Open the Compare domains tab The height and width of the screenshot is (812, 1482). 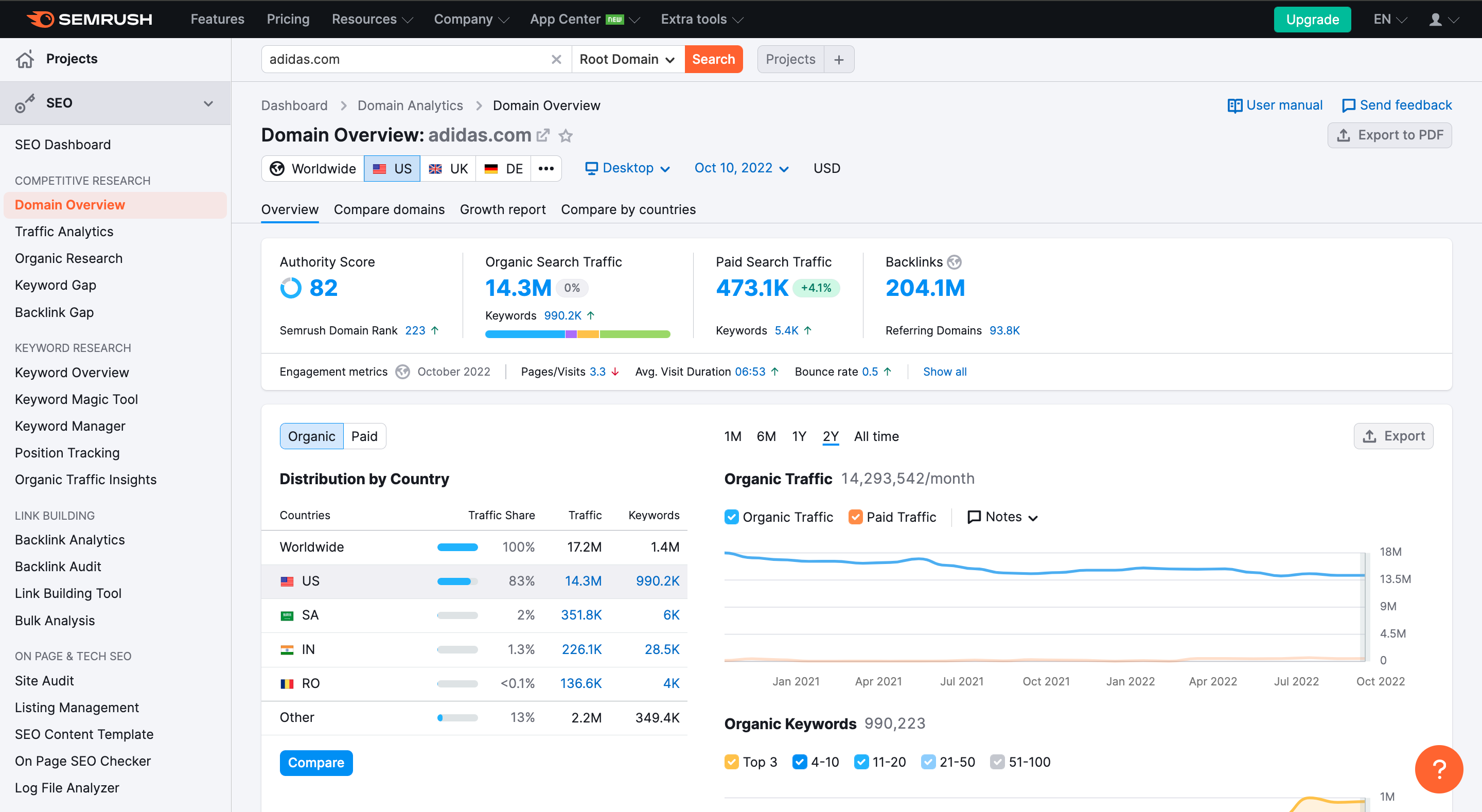point(389,209)
